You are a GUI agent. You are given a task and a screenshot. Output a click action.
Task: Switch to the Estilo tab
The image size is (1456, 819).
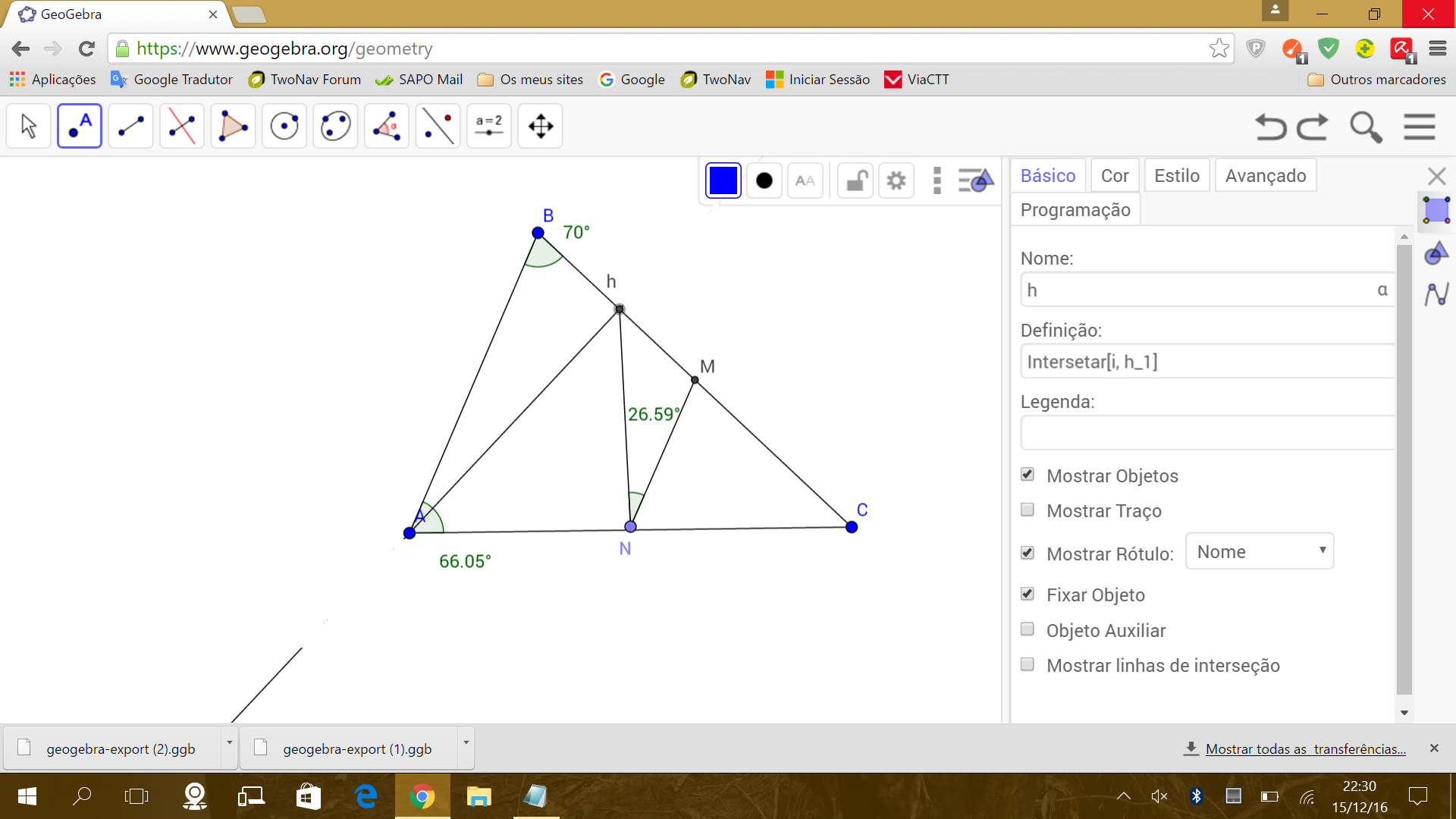tap(1177, 176)
